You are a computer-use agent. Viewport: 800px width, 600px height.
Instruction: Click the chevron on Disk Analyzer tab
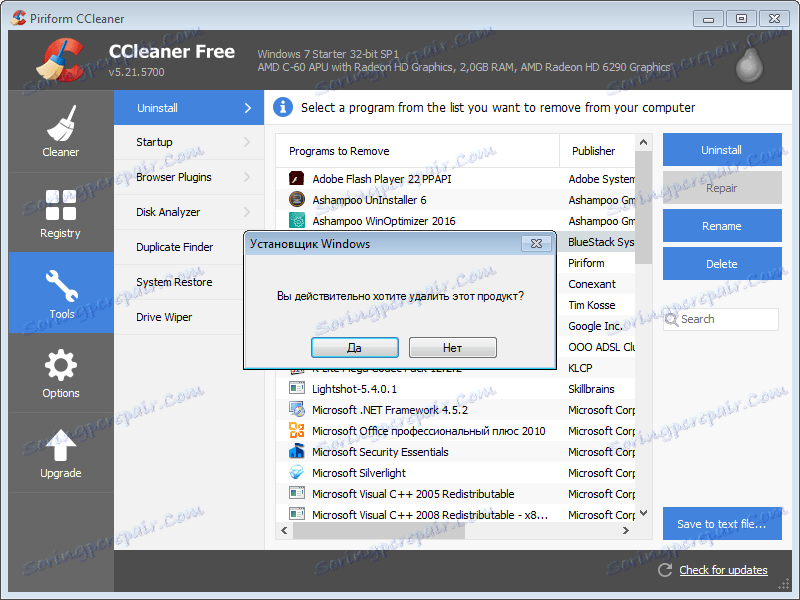[247, 212]
